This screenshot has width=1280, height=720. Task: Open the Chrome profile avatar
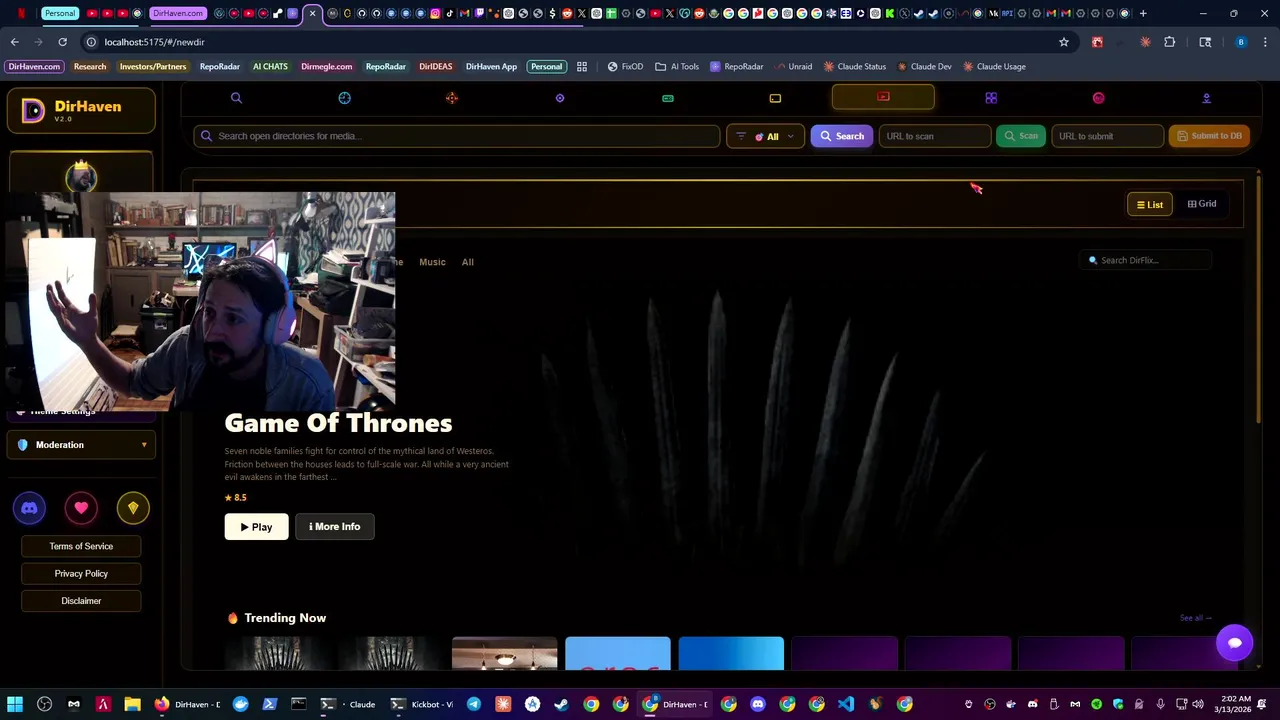[x=1241, y=42]
